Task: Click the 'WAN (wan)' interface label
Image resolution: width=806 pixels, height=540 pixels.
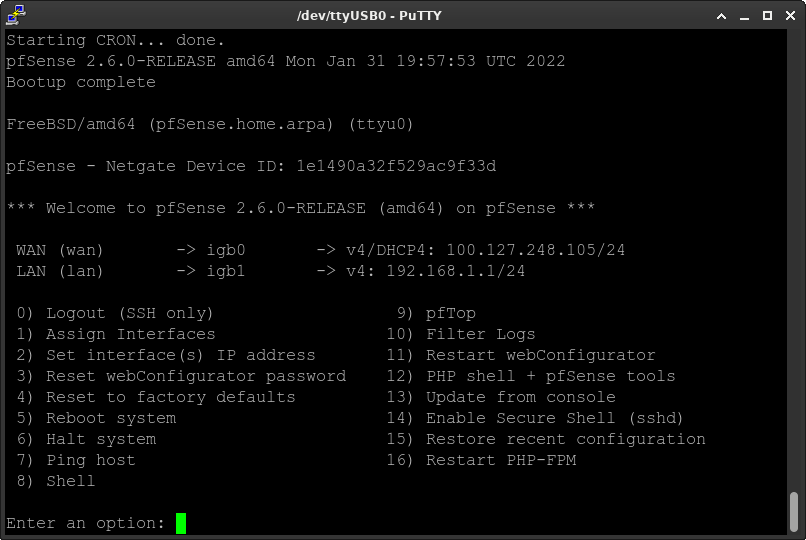Action: pyautogui.click(x=60, y=250)
